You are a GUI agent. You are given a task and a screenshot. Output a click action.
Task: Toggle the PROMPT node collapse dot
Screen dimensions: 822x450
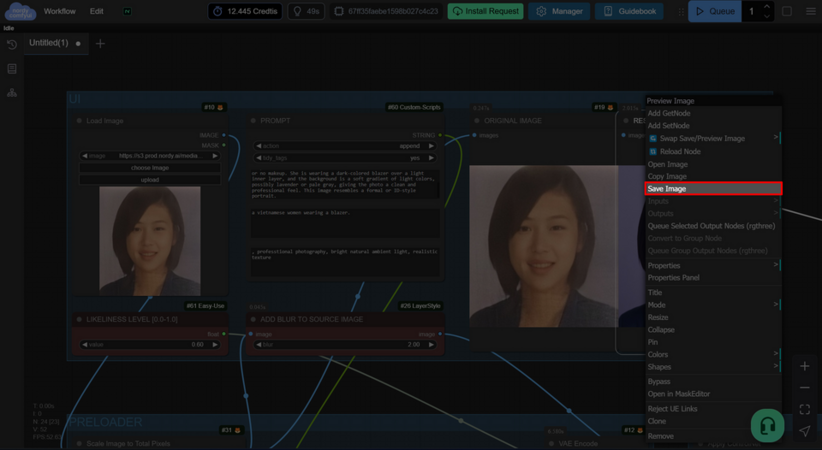point(253,121)
